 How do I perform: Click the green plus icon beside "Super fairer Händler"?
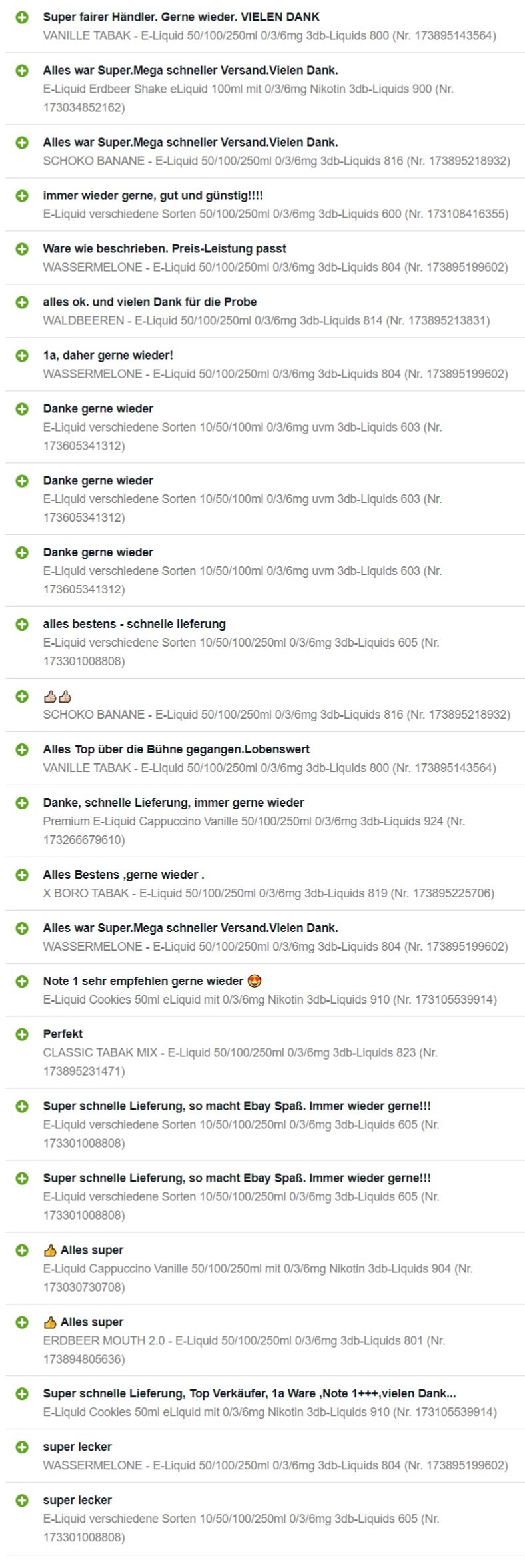[x=22, y=17]
